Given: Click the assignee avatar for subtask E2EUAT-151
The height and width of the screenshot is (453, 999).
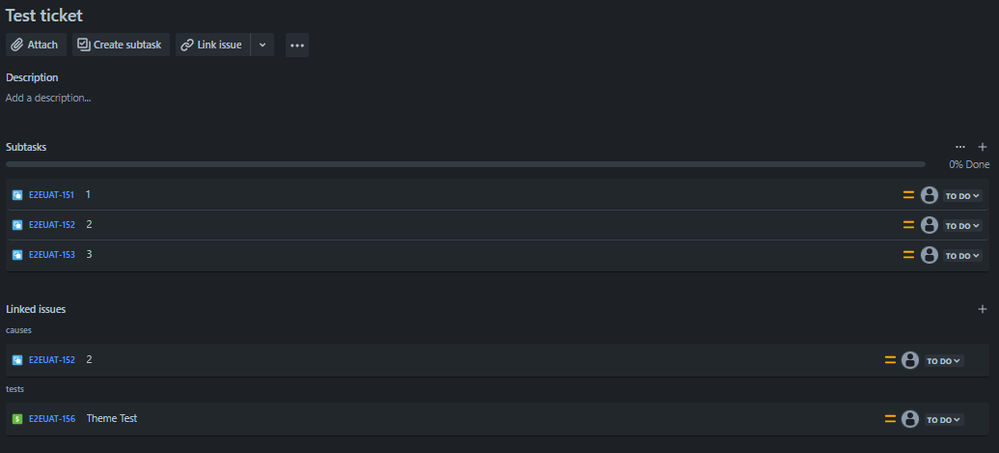Looking at the screenshot, I should point(929,195).
